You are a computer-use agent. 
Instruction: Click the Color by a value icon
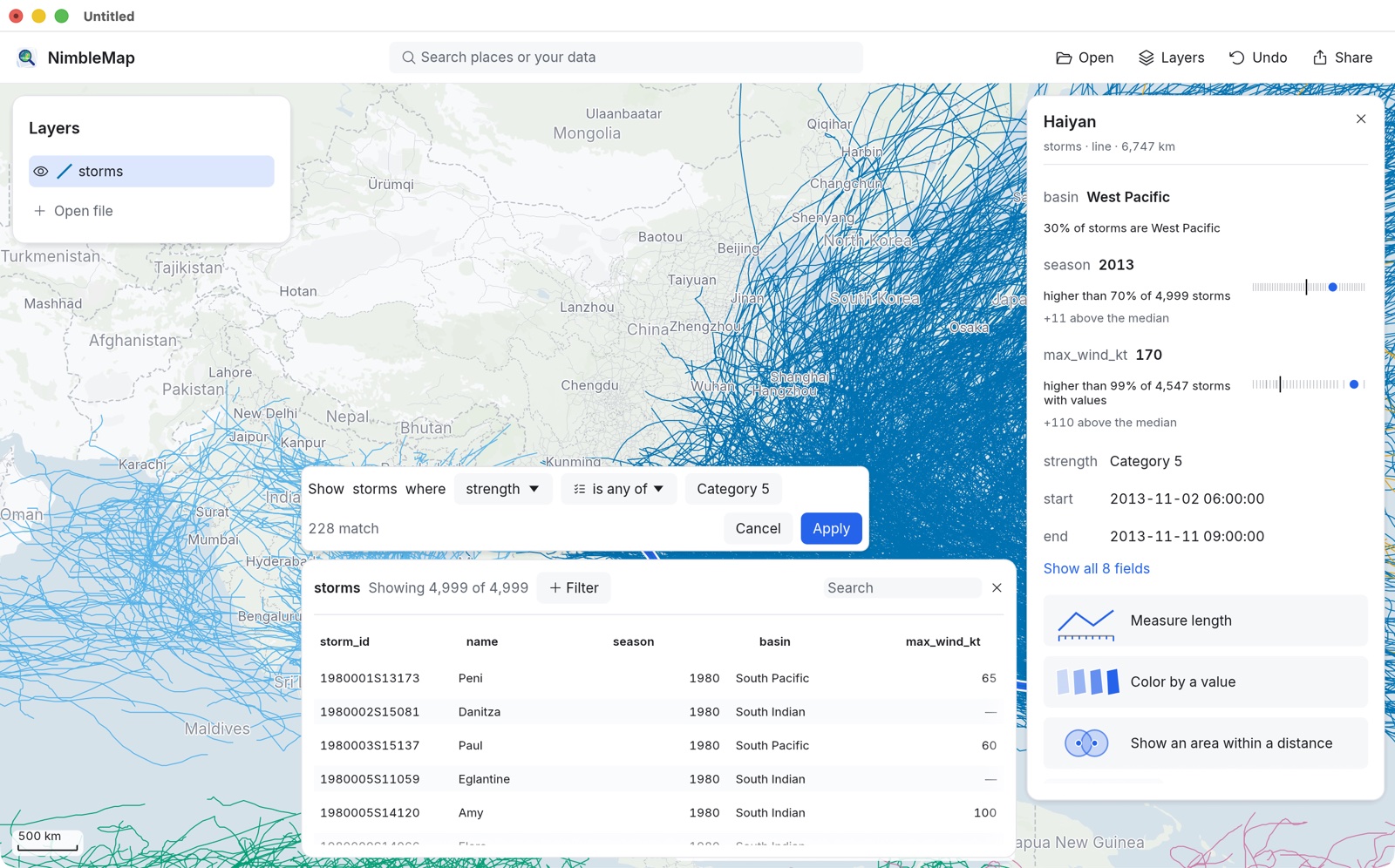tap(1087, 682)
